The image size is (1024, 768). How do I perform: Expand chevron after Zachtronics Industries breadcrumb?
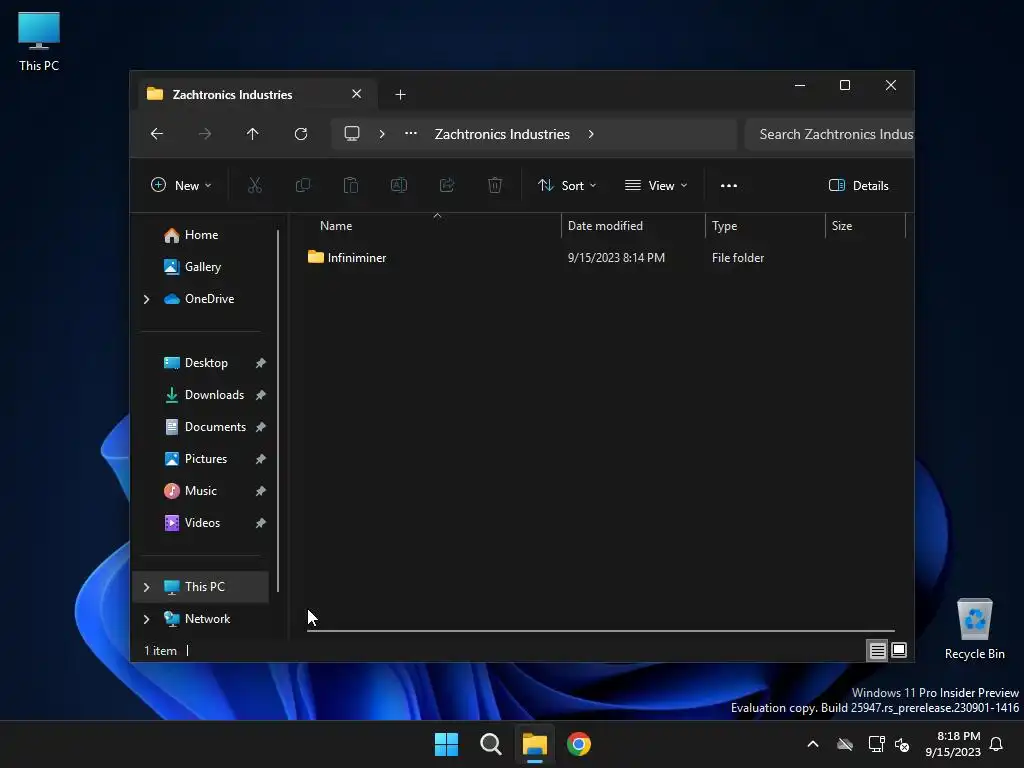tap(590, 134)
